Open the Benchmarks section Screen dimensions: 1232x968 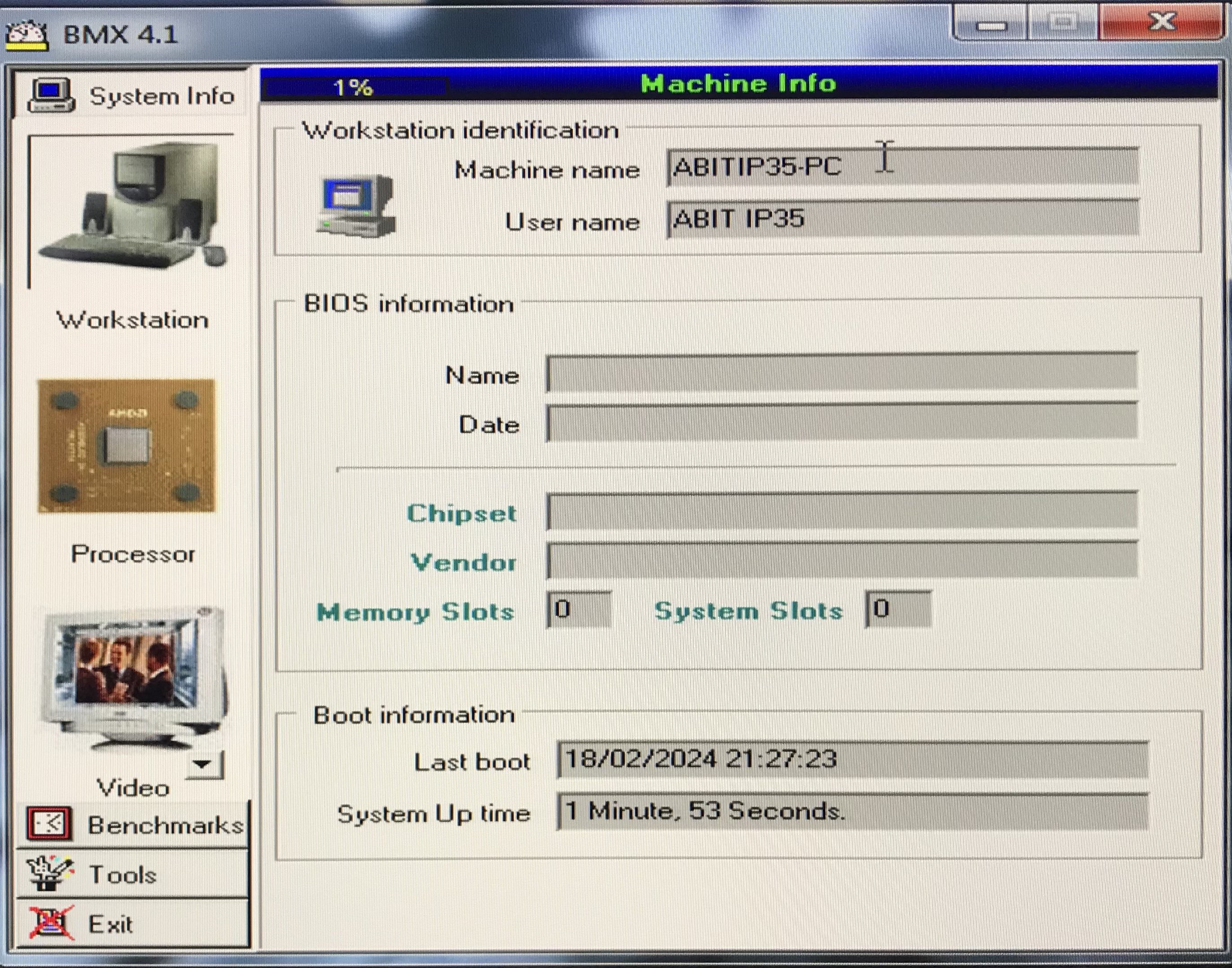pos(164,825)
